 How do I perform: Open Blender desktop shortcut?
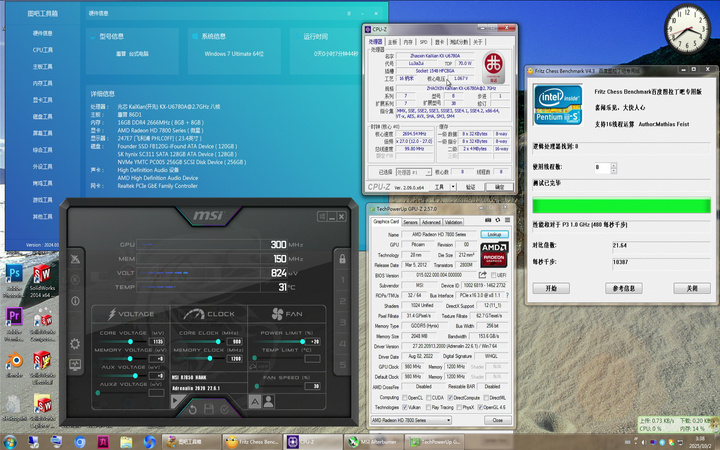pos(14,360)
